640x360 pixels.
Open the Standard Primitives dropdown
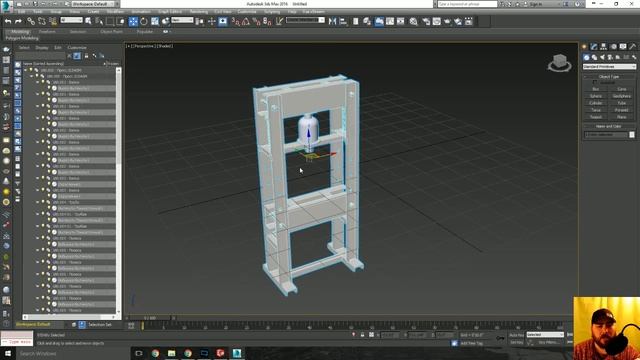click(609, 67)
